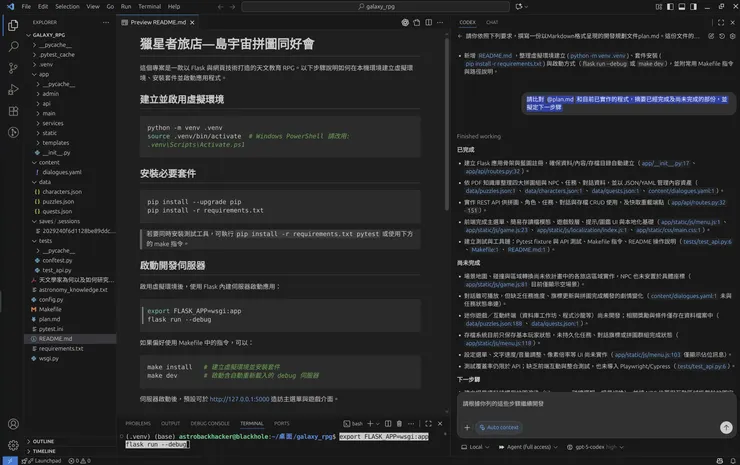This screenshot has height=465, width=740.
Task: Send the Codex message with arrow button
Action: pyautogui.click(x=726, y=427)
